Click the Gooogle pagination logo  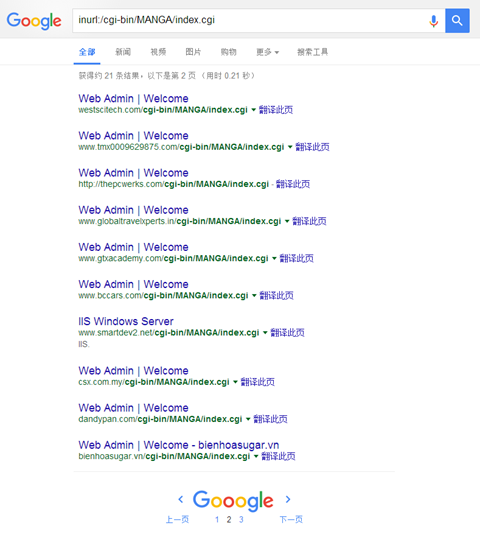tap(233, 501)
